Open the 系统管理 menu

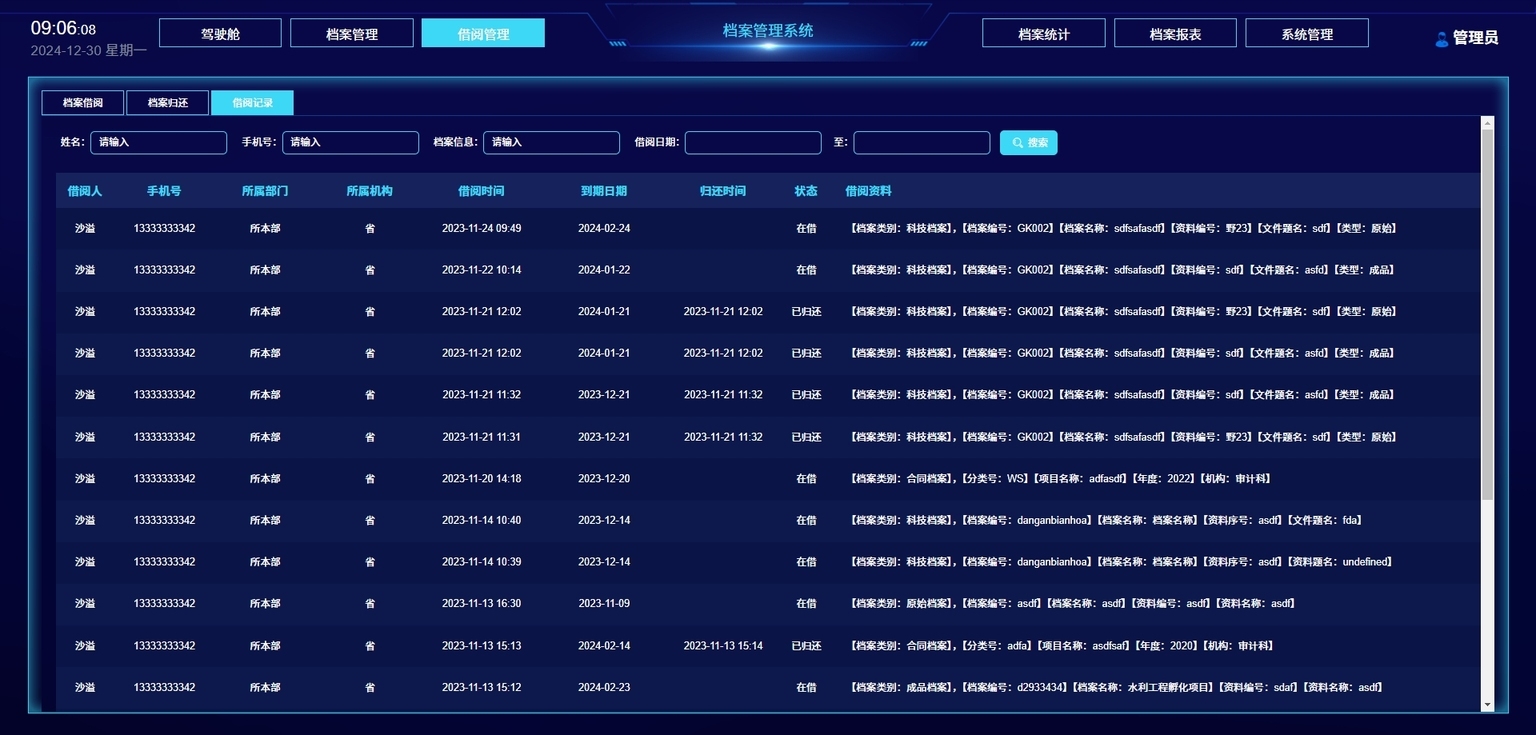1307,33
